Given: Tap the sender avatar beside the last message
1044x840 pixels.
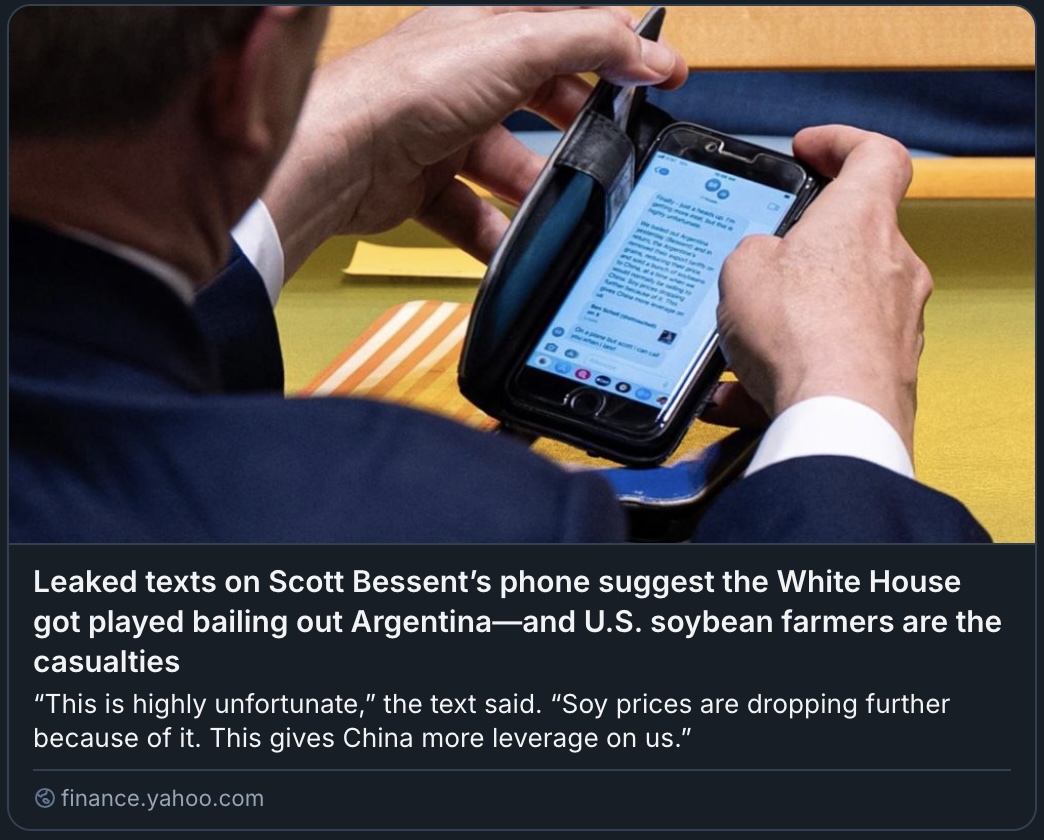Looking at the screenshot, I should (558, 331).
